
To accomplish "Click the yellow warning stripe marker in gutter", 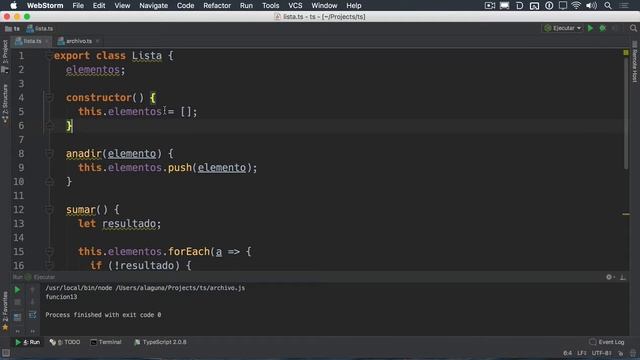I will [626, 214].
